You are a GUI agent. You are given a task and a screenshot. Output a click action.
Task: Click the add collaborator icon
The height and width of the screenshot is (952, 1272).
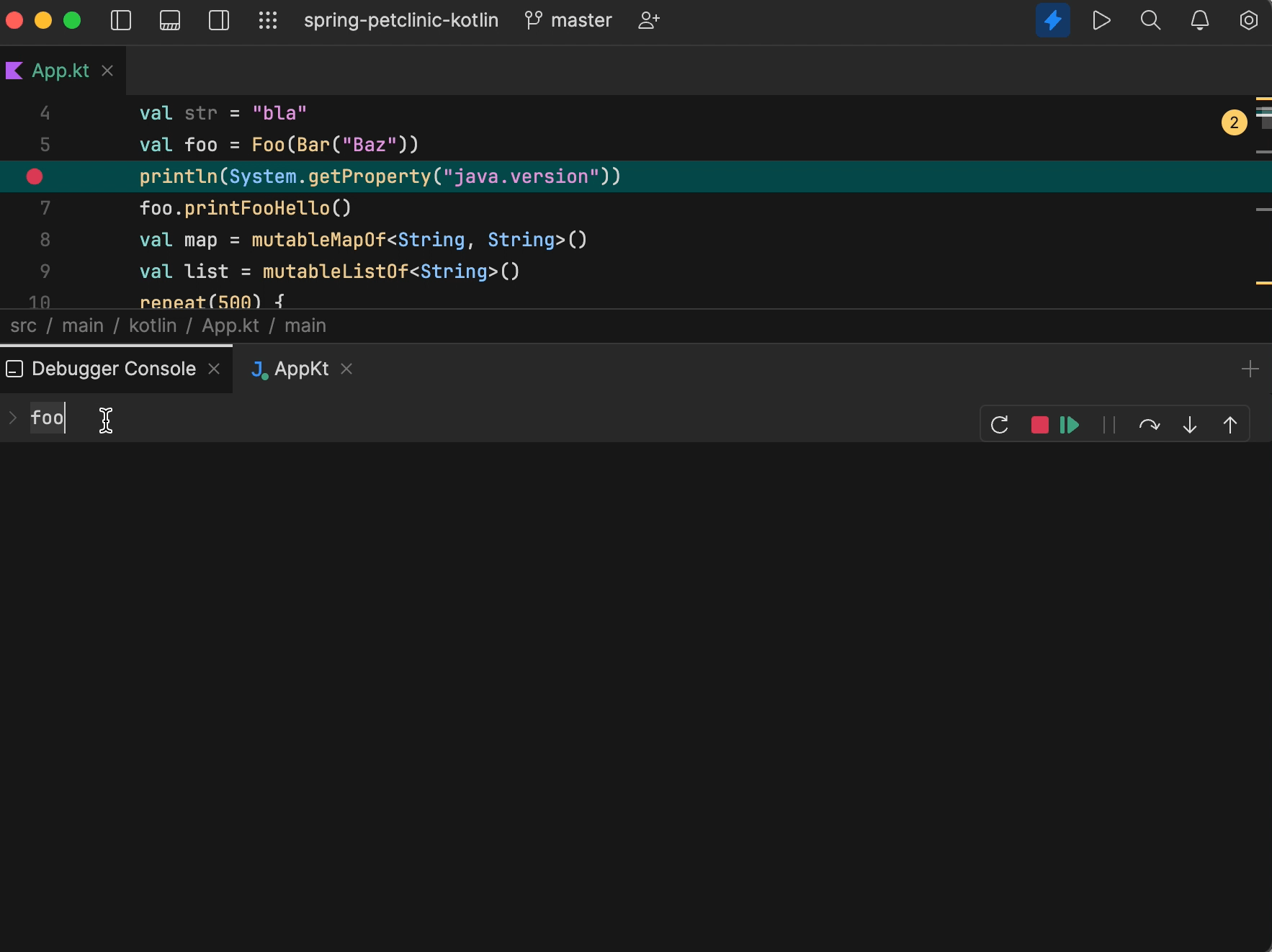click(648, 20)
